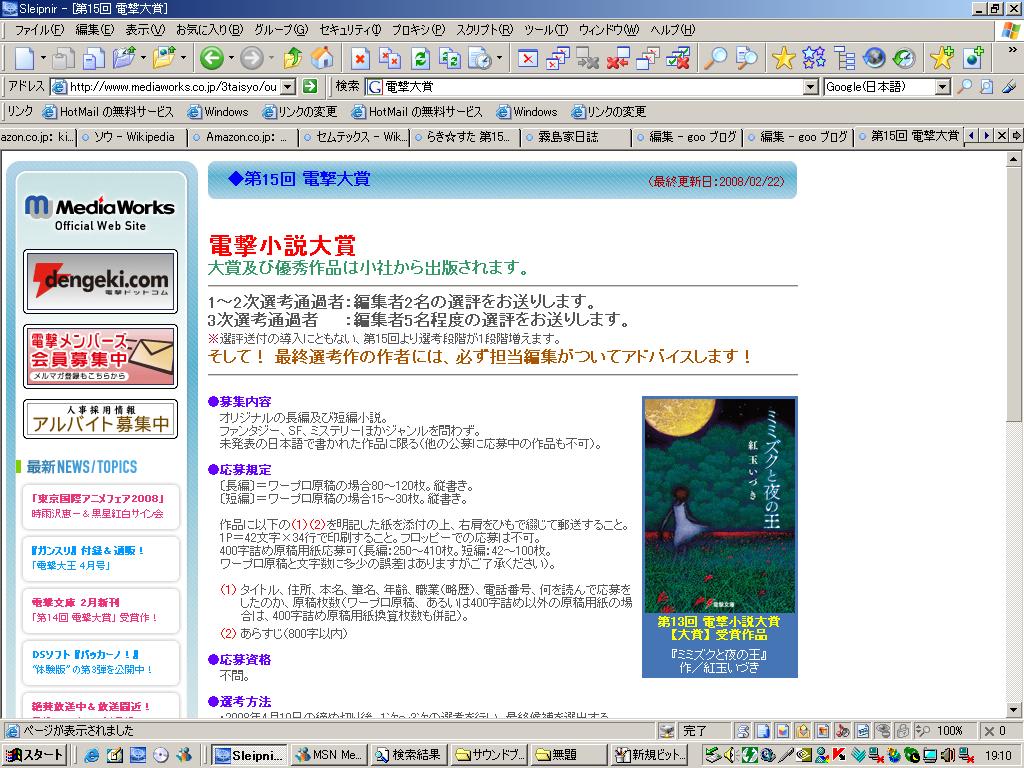Click the new blank tab icon

coord(24,58)
